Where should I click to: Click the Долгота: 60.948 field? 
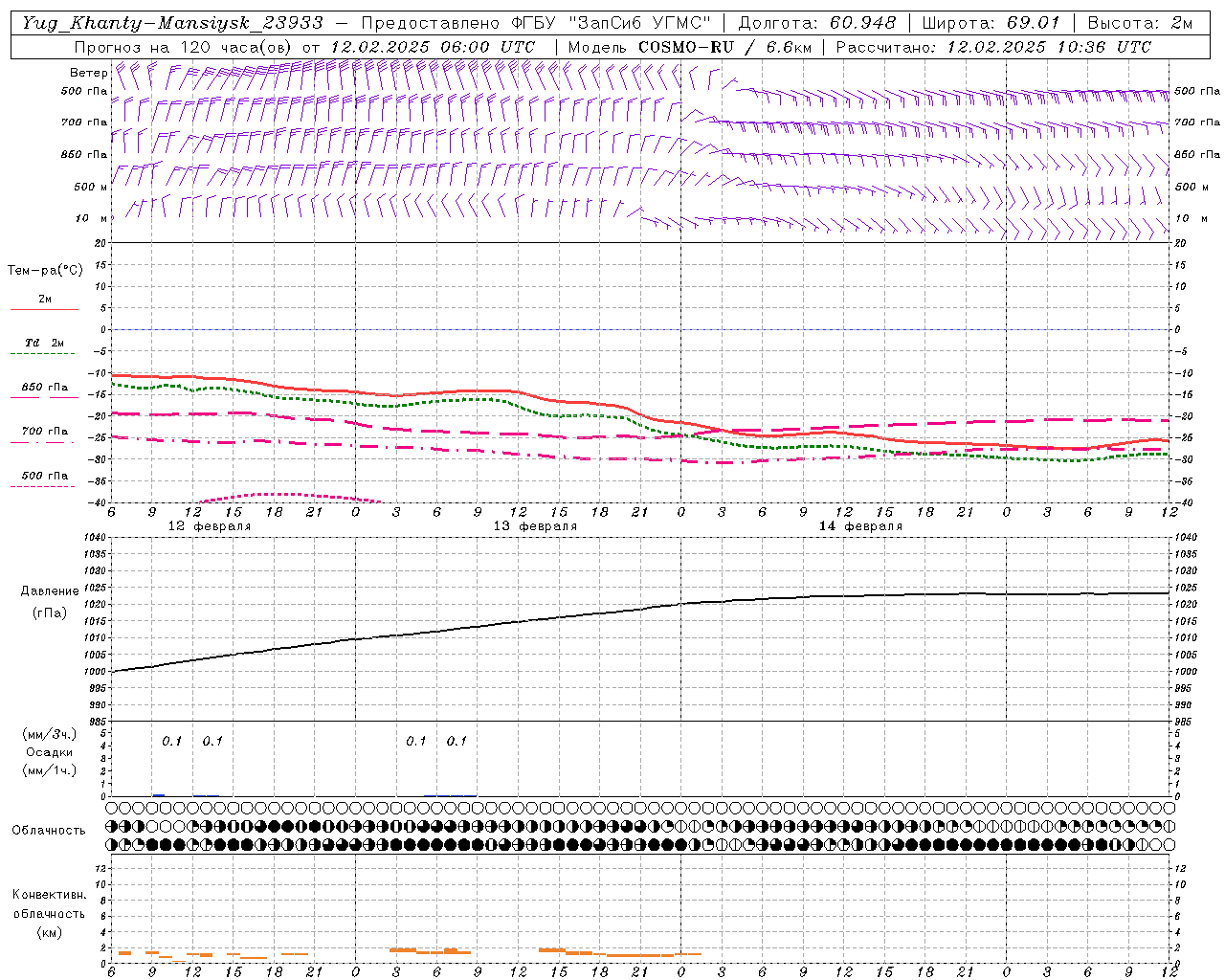817,23
